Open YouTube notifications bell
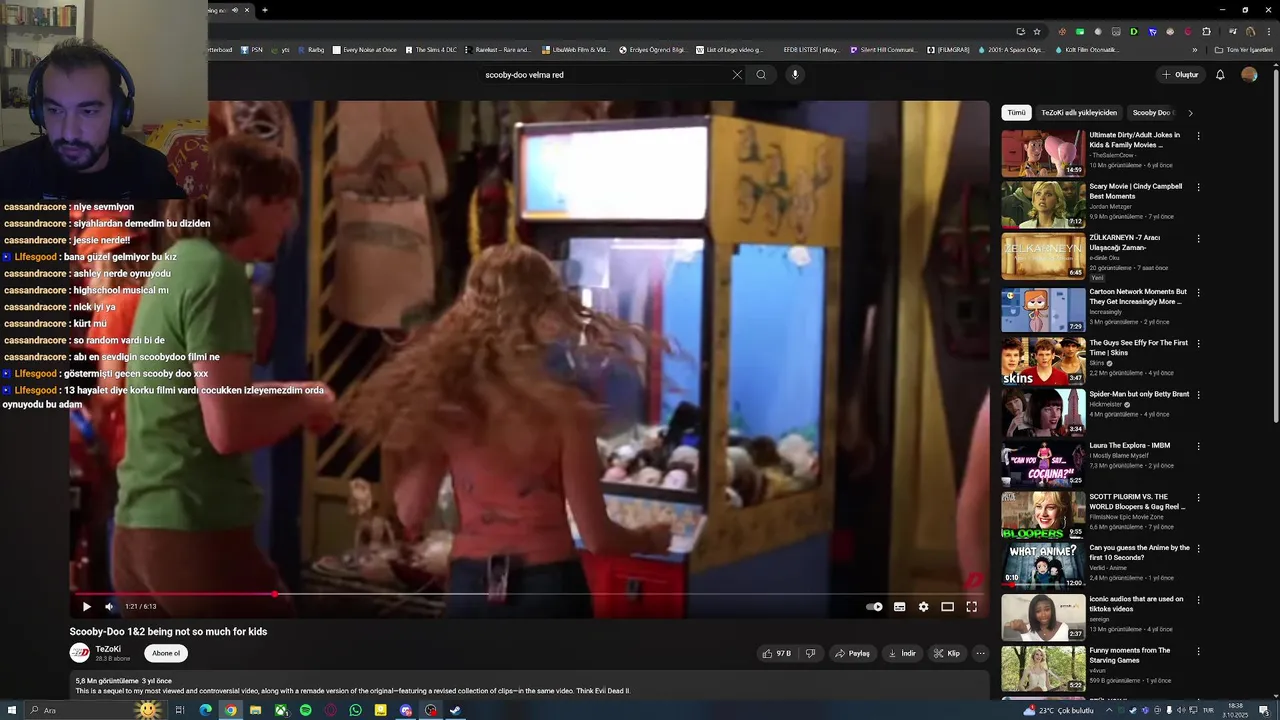 click(1220, 75)
